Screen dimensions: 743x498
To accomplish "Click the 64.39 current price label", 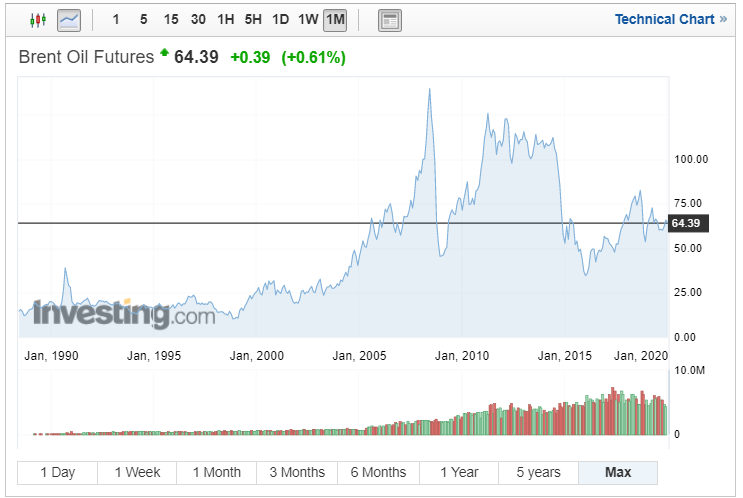I will (x=688, y=223).
